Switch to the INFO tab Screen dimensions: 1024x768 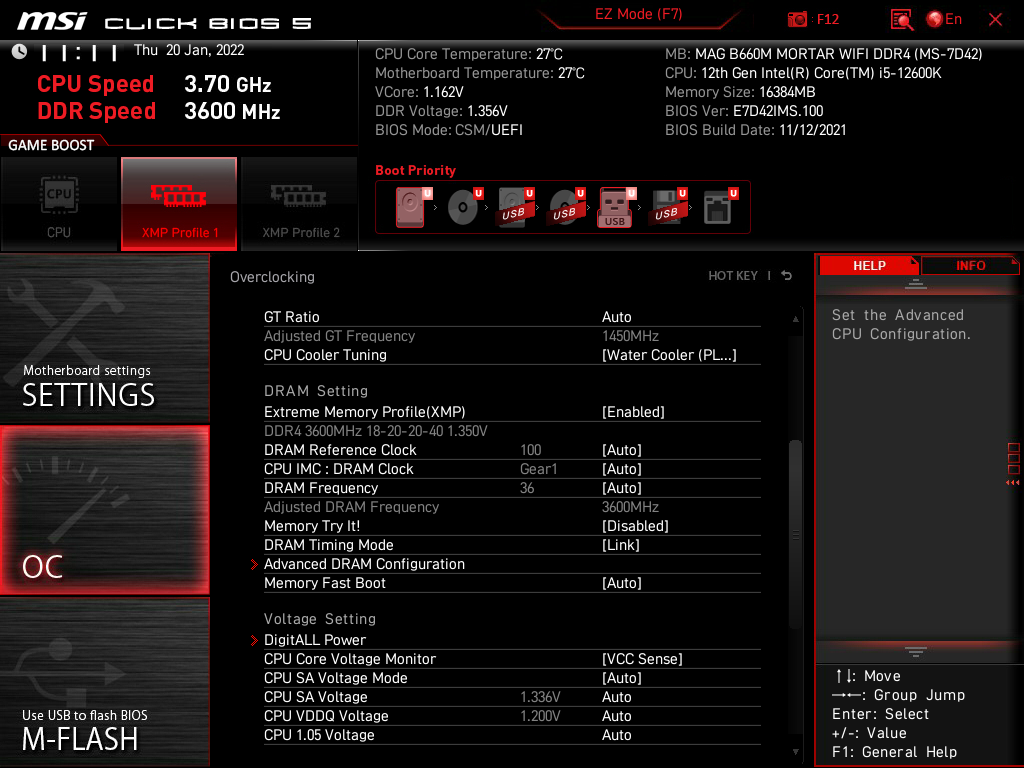coord(970,266)
